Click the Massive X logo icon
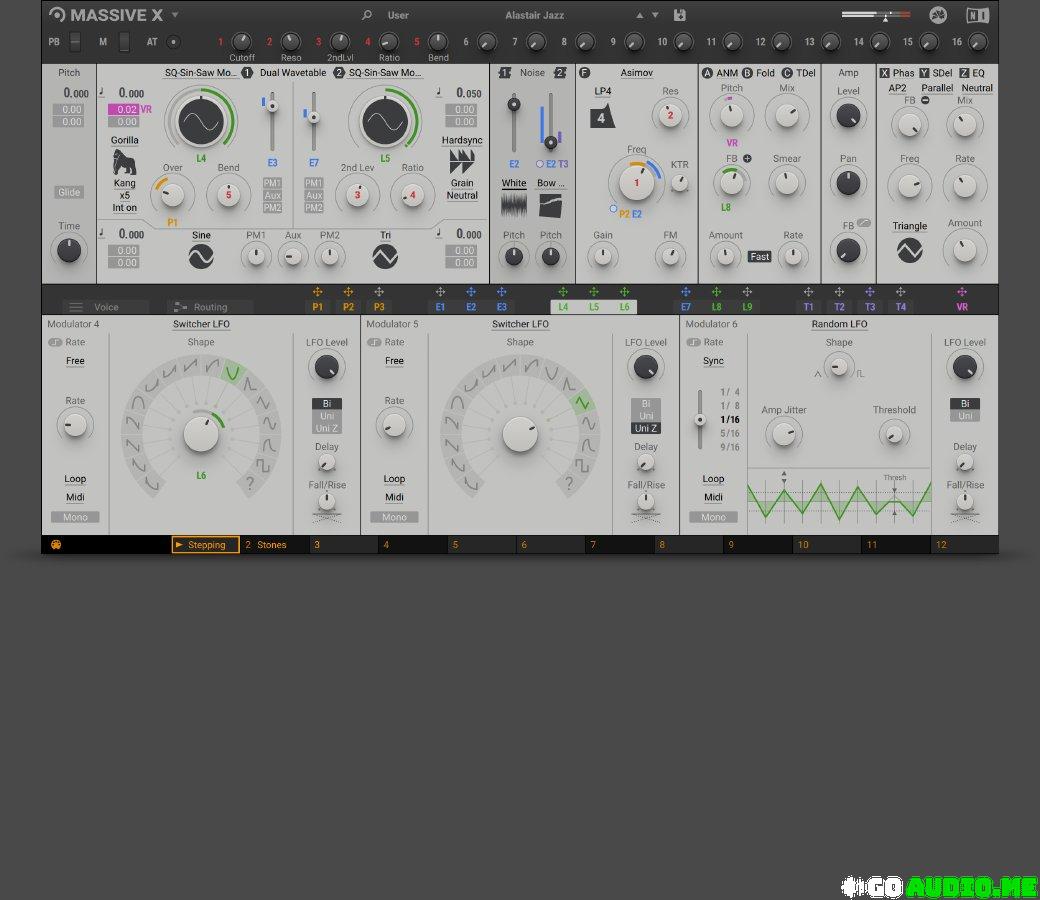This screenshot has height=900, width=1040. point(58,14)
